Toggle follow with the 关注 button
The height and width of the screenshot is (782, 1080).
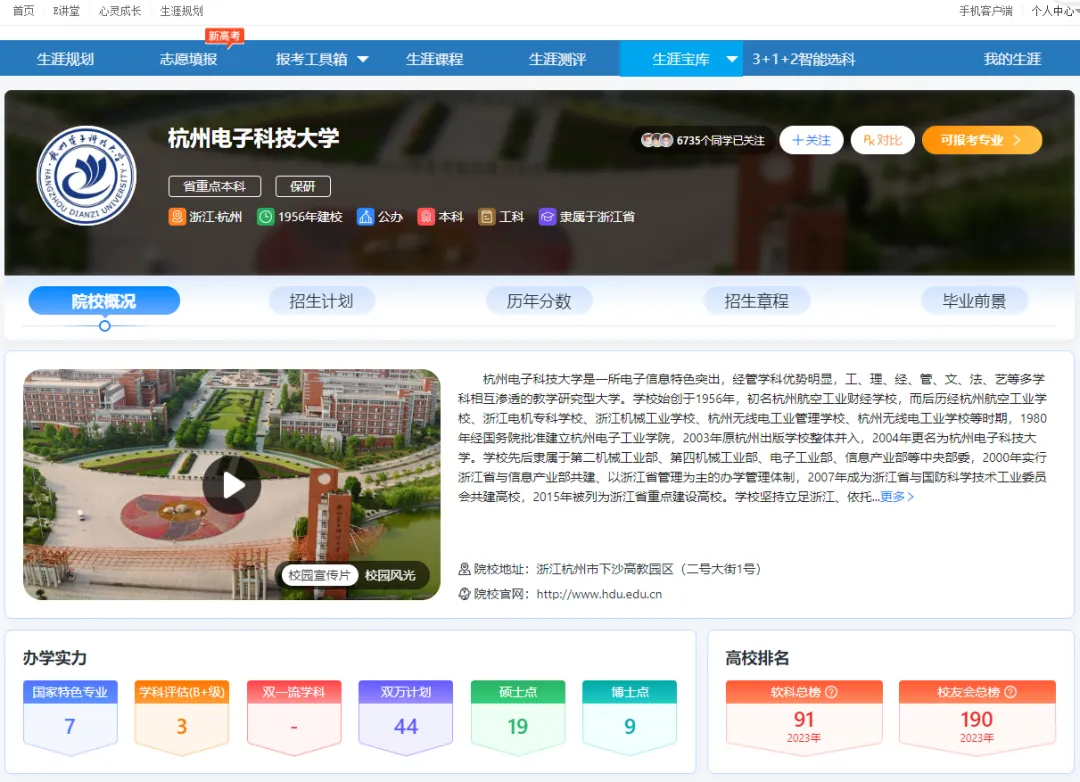[x=811, y=140]
